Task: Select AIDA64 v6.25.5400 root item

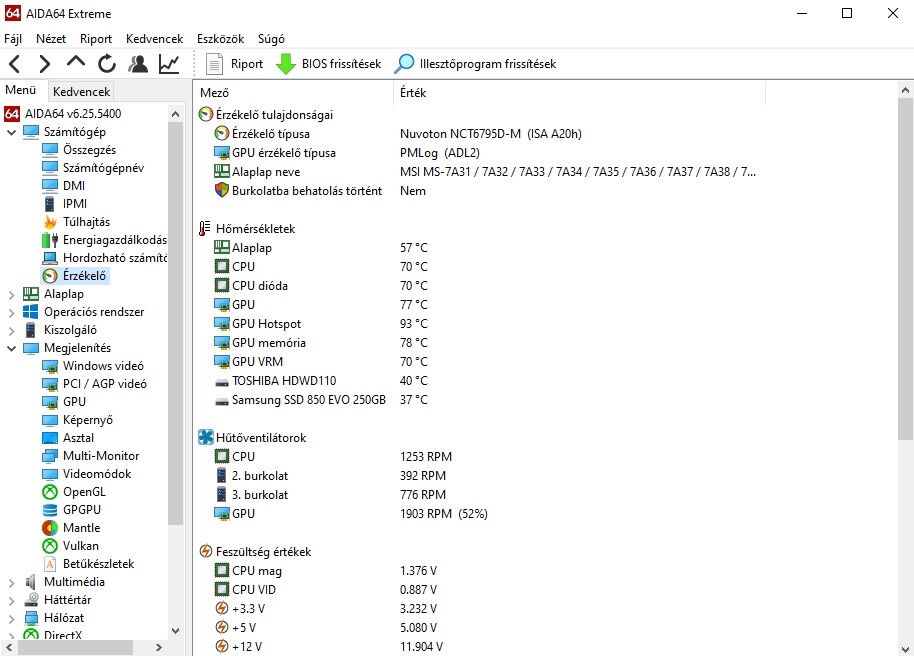Action: coord(63,113)
